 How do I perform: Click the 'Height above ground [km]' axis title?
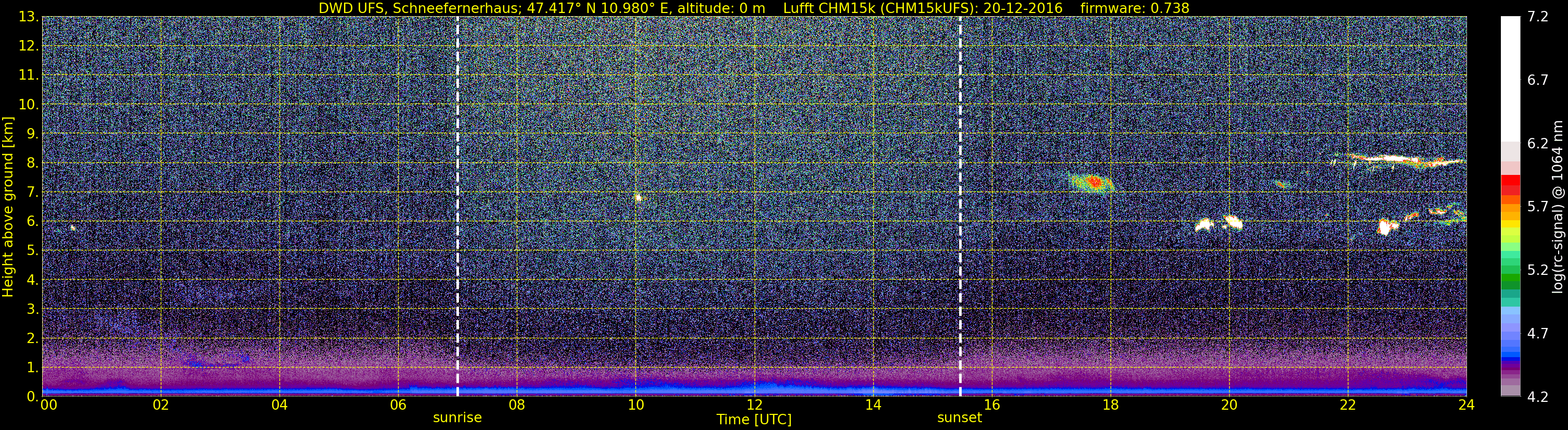pyautogui.click(x=8, y=207)
